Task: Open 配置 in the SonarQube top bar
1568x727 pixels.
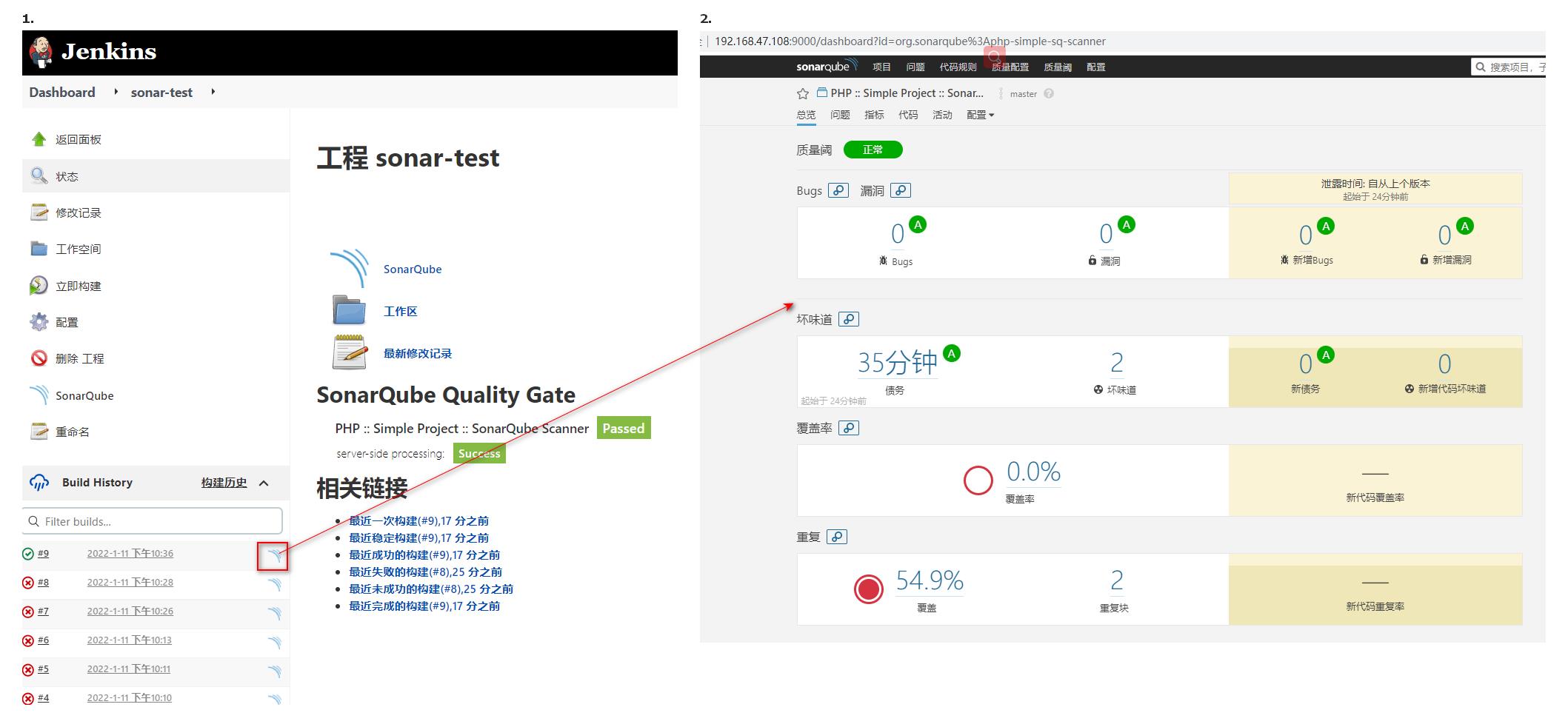Action: (1096, 67)
